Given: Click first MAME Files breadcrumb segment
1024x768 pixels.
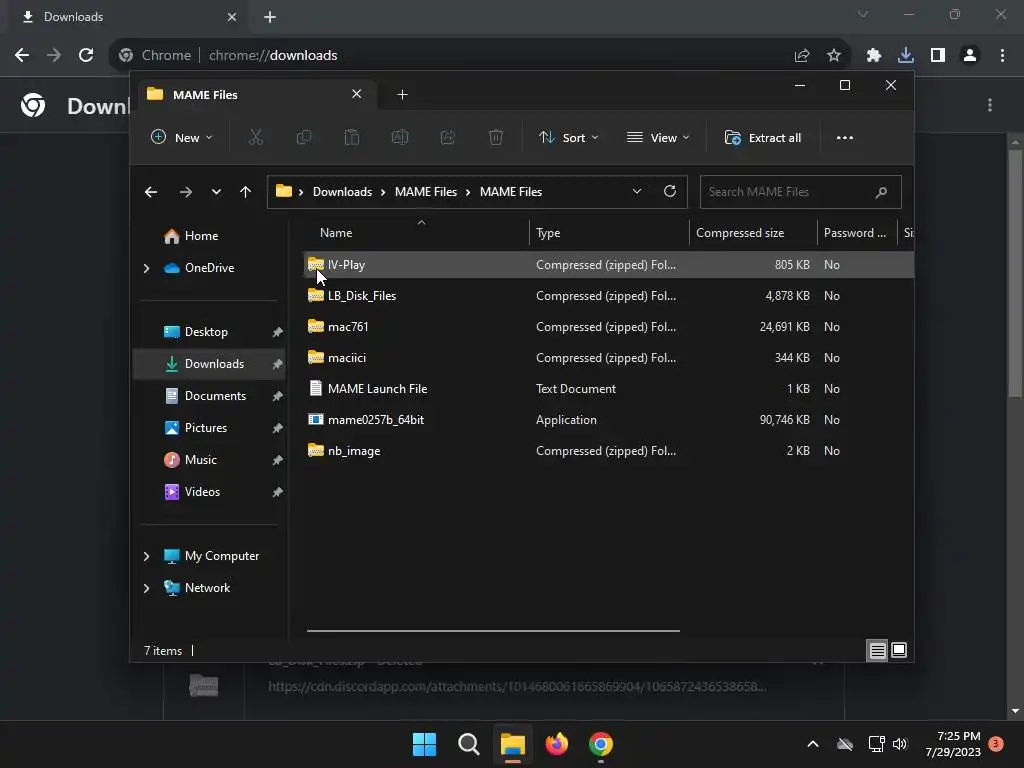Looking at the screenshot, I should coord(426,192).
